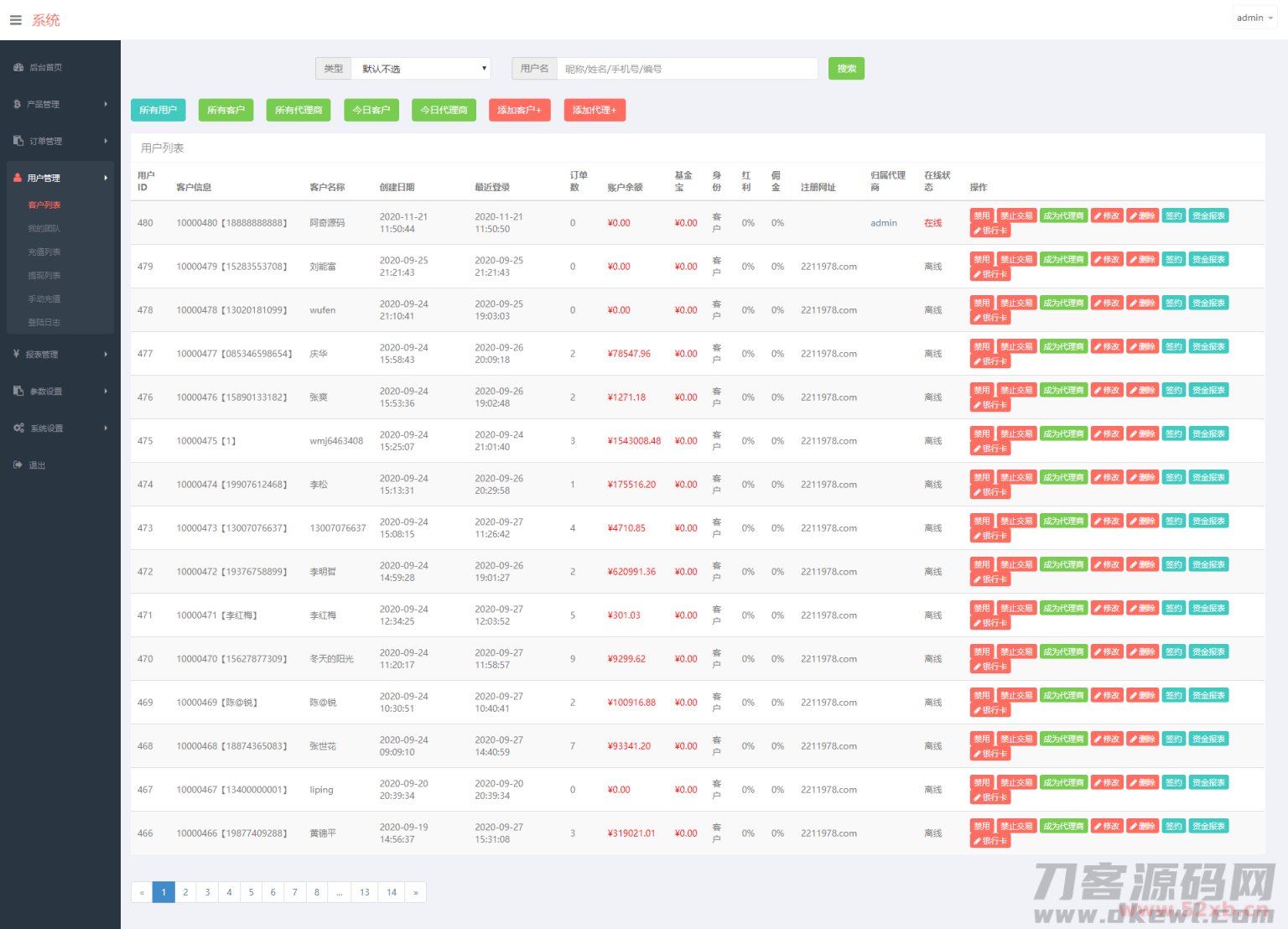The image size is (1288, 929).
Task: Click the red 添加客户+ button
Action: pos(519,110)
